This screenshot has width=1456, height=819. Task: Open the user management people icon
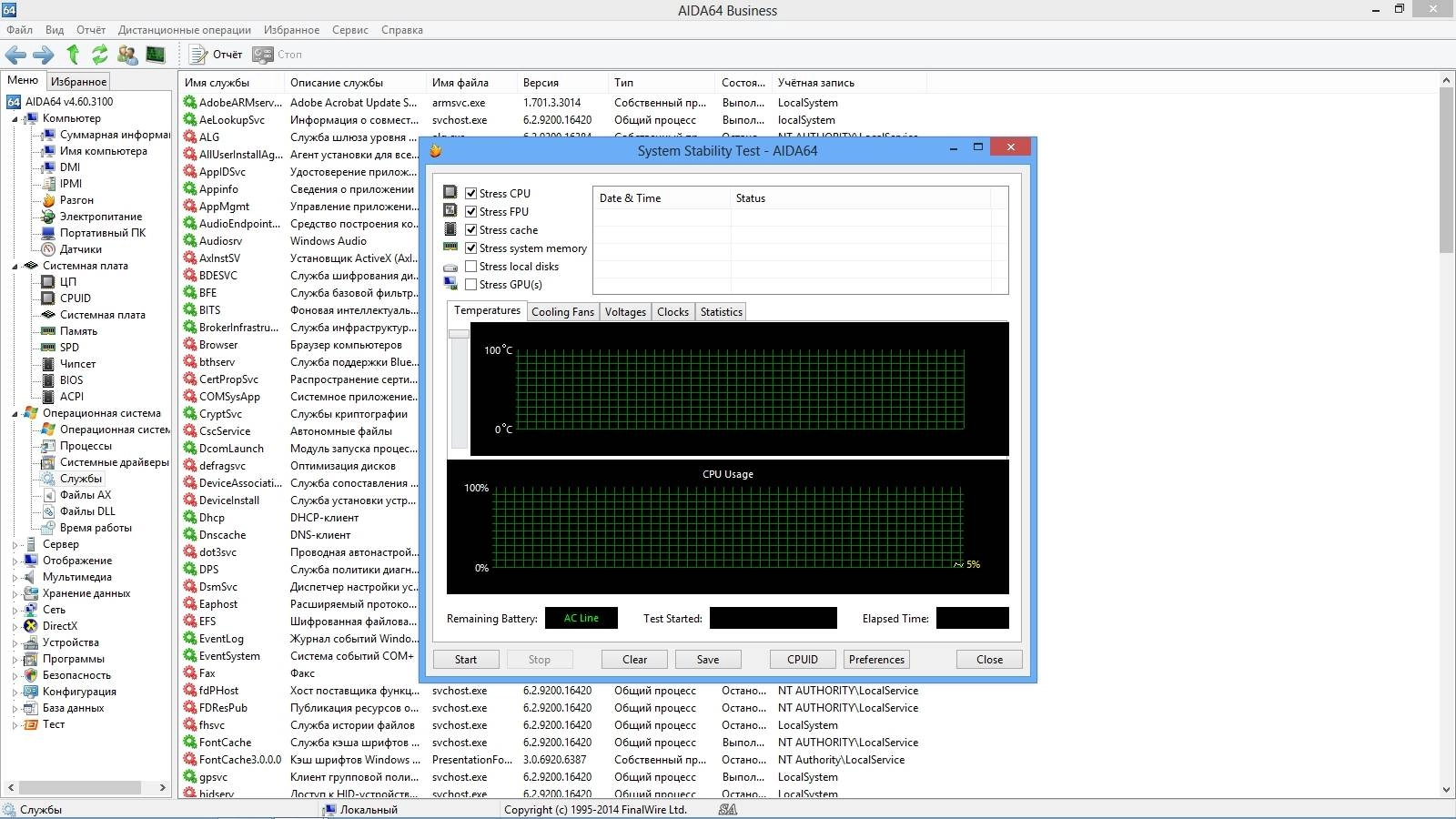[127, 55]
